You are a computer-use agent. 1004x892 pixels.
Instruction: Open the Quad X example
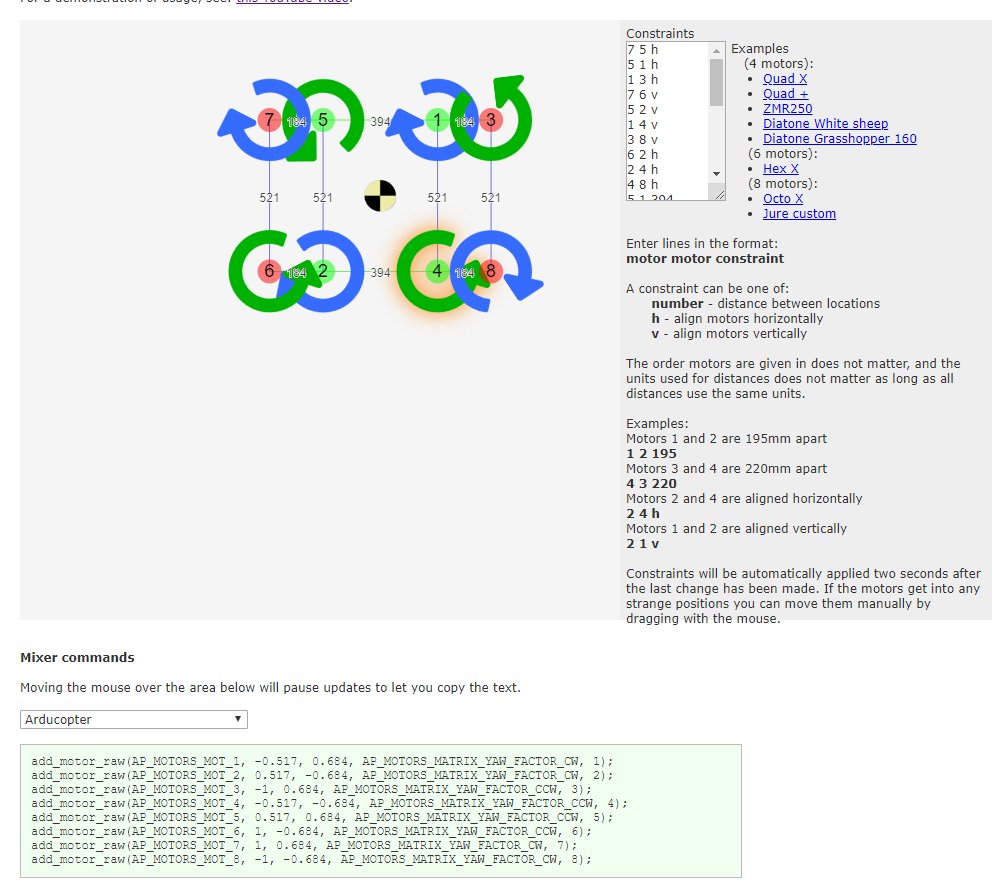[x=784, y=79]
